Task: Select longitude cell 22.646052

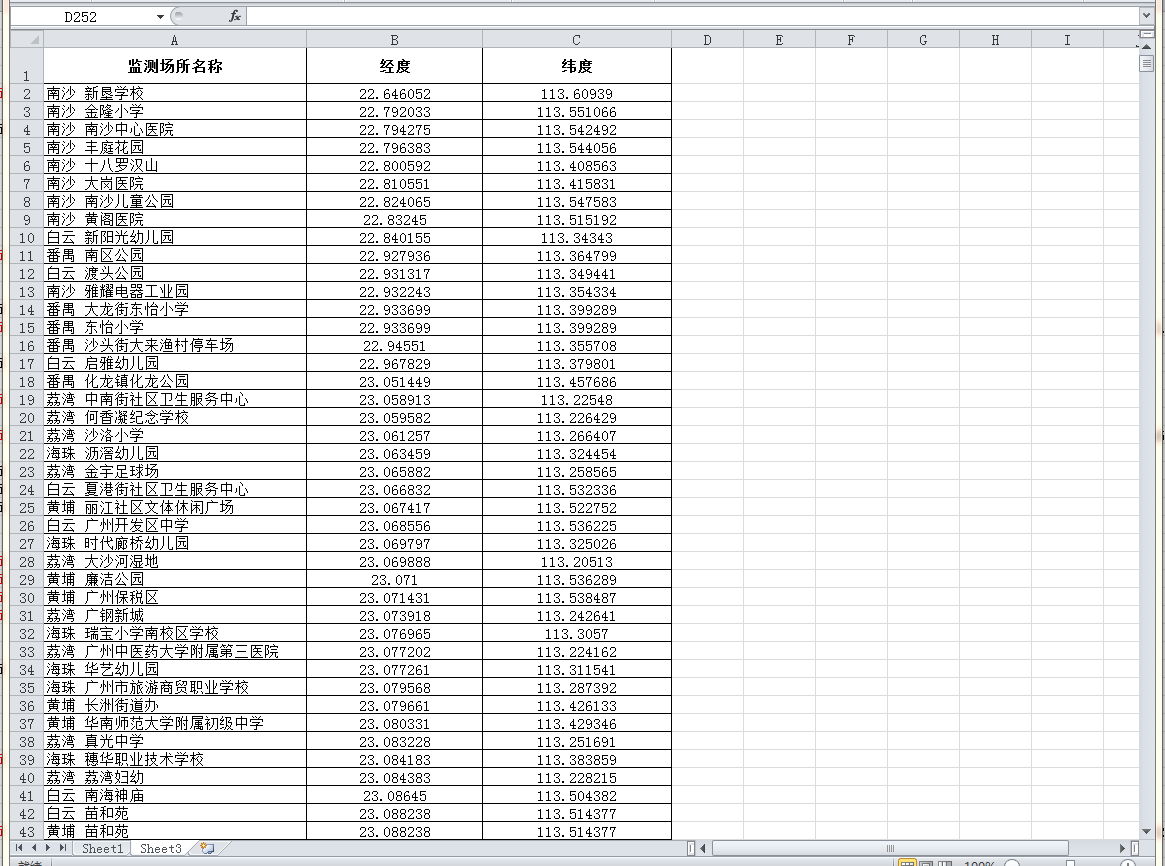Action: click(x=395, y=94)
